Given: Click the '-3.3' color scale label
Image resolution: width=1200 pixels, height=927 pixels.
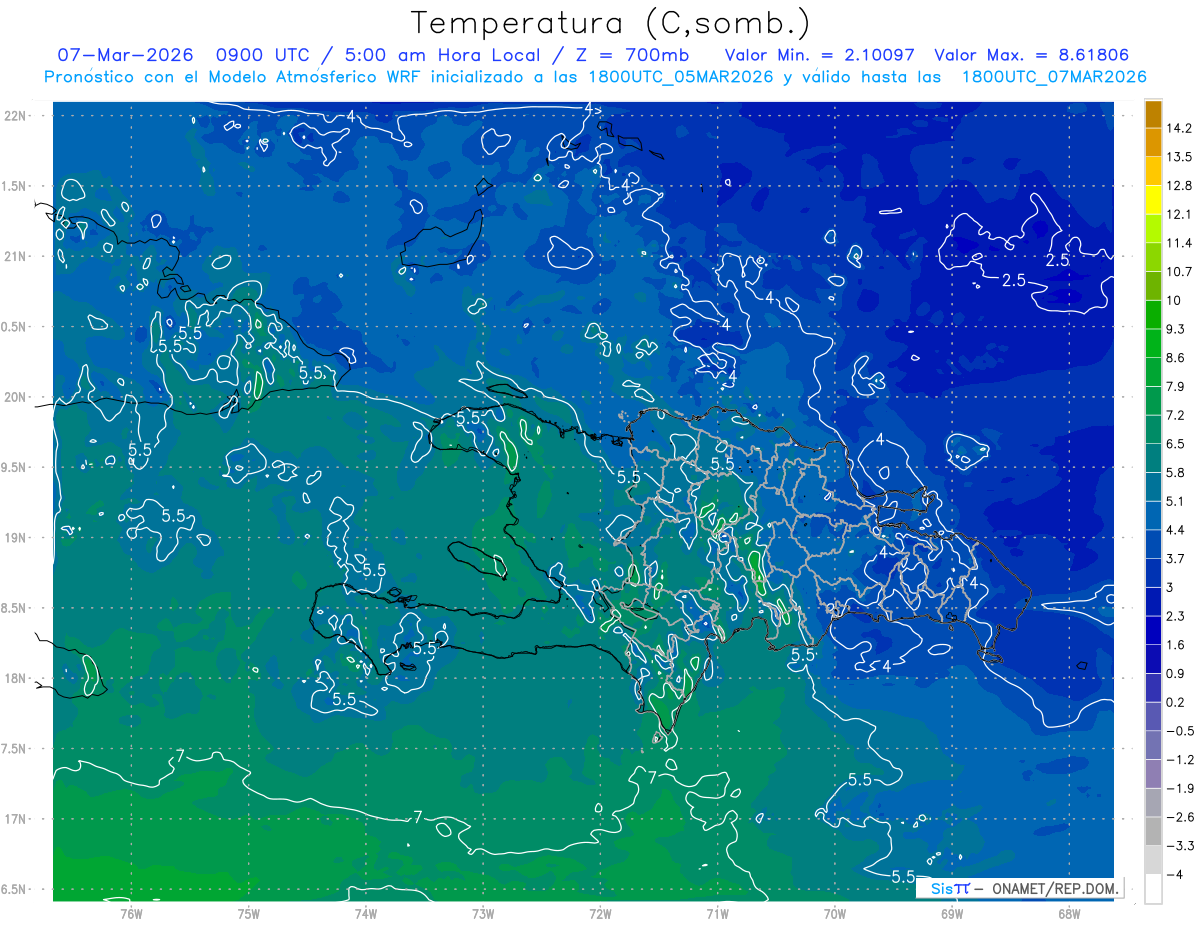Looking at the screenshot, I should 1179,846.
